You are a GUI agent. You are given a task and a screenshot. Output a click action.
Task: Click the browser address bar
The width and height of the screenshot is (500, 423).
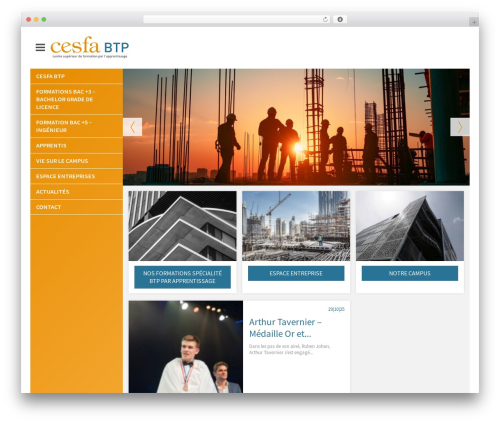(236, 20)
